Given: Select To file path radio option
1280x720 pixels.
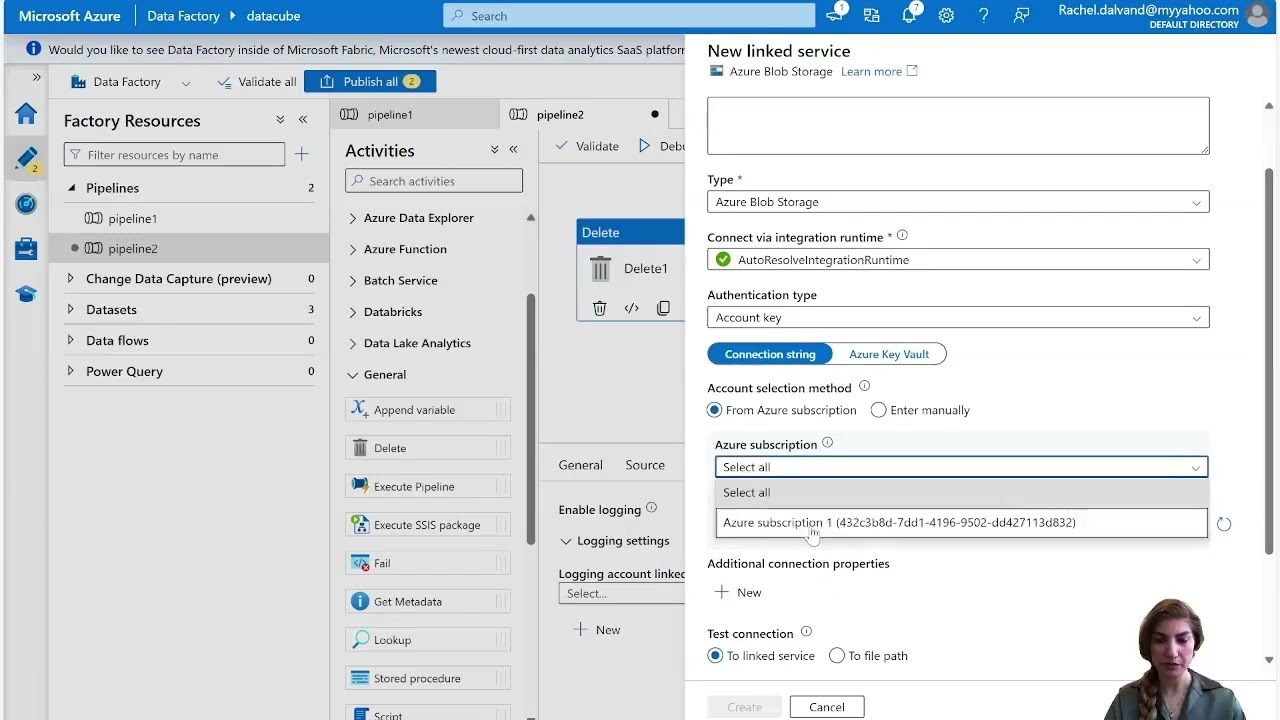Looking at the screenshot, I should coord(836,656).
